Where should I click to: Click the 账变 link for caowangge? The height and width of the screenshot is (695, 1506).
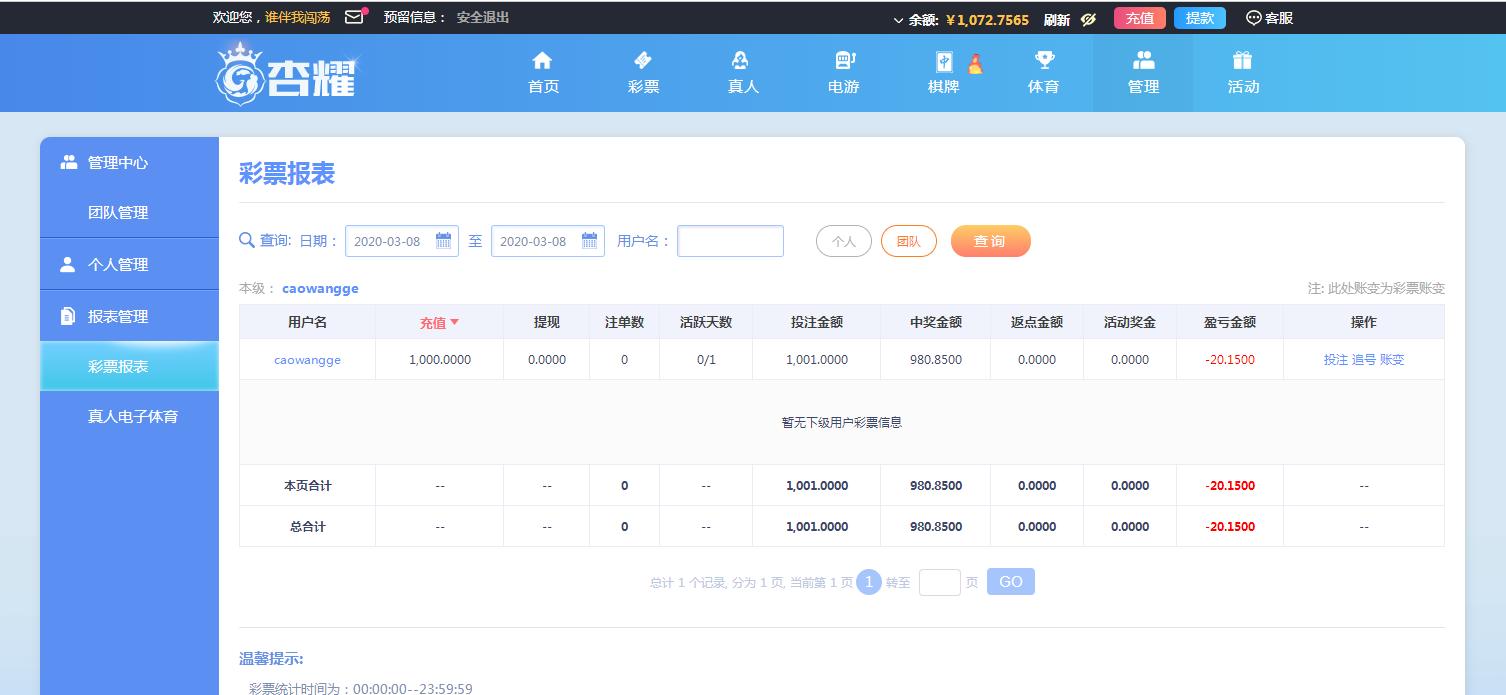click(x=1392, y=360)
